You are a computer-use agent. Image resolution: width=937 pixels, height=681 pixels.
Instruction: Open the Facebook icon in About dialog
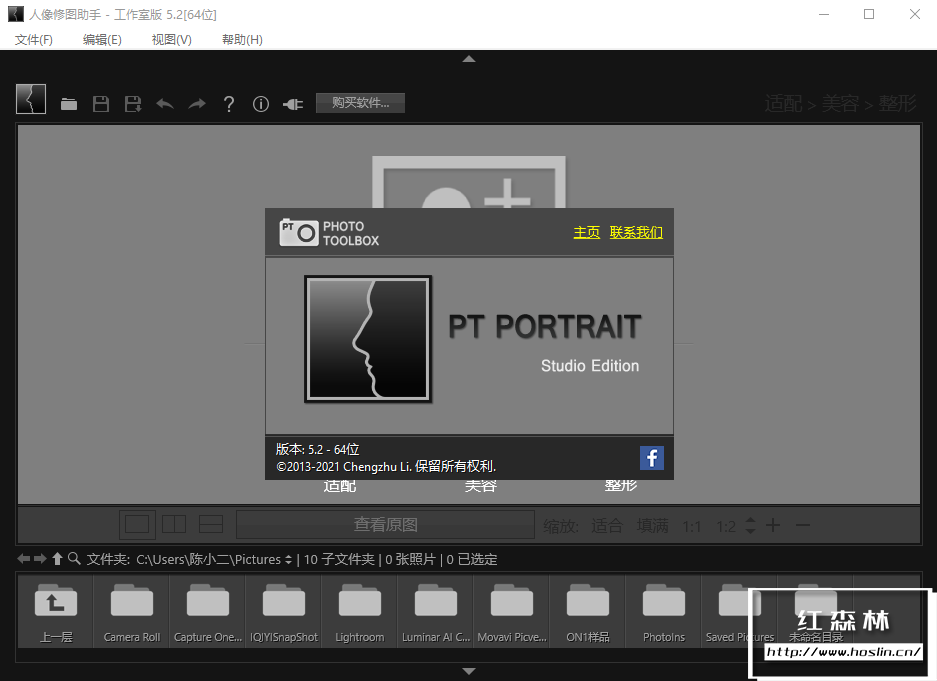[652, 458]
